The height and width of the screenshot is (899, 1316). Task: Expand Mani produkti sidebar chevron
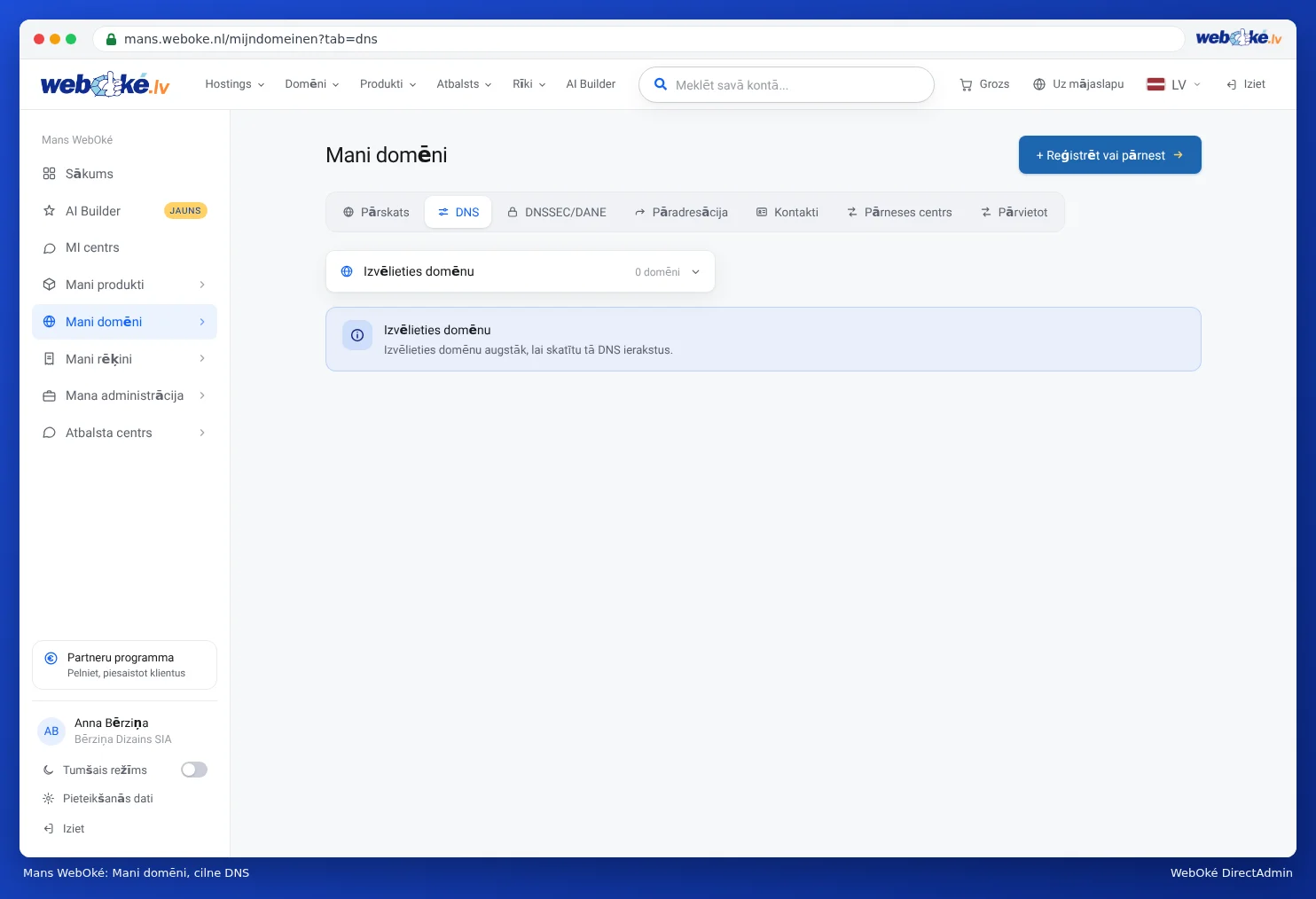click(202, 285)
